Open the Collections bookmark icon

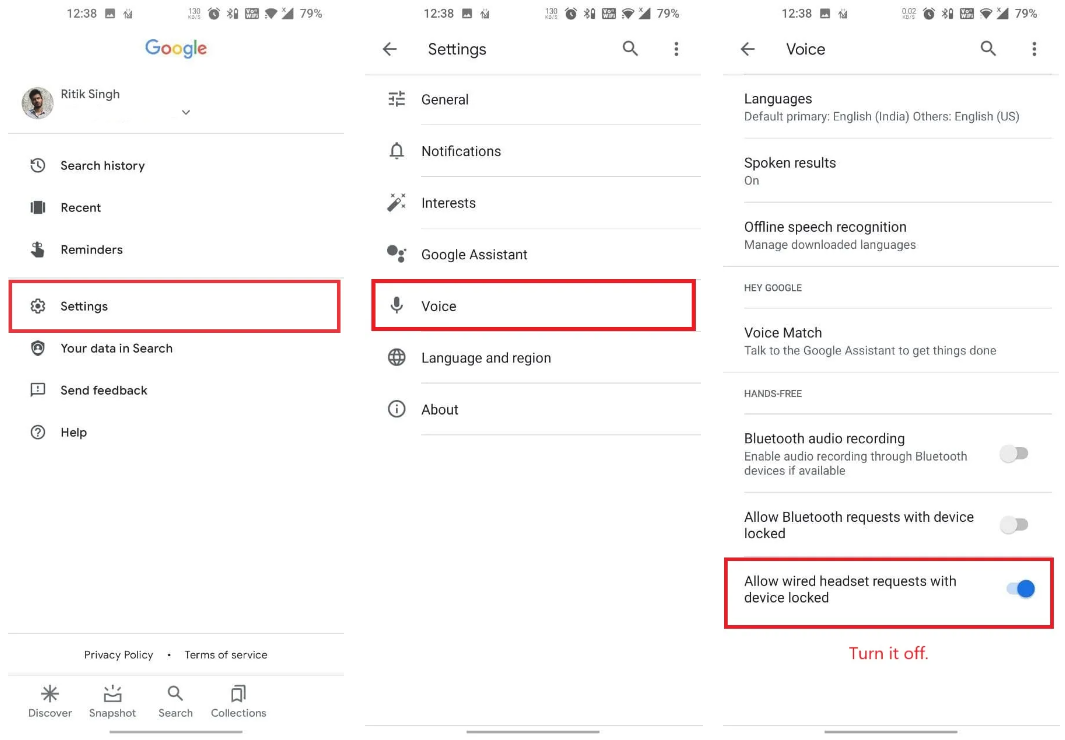pyautogui.click(x=238, y=693)
